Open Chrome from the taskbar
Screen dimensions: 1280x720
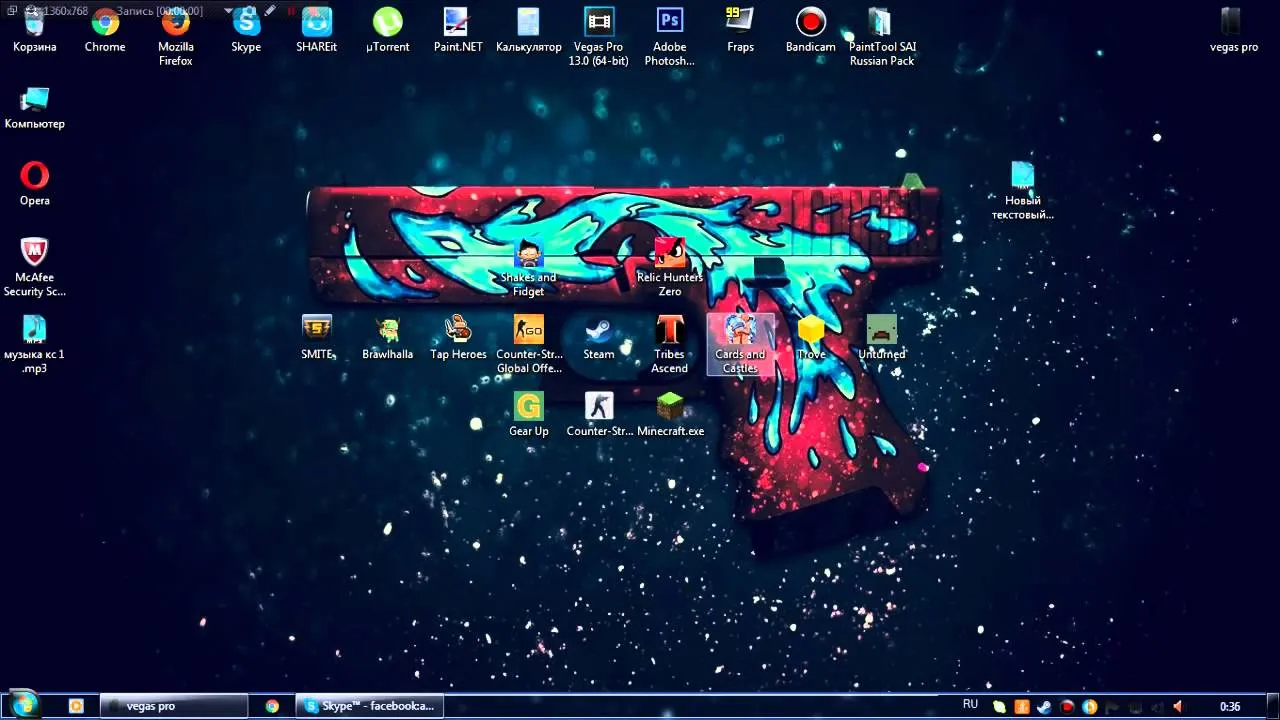pyautogui.click(x=272, y=706)
